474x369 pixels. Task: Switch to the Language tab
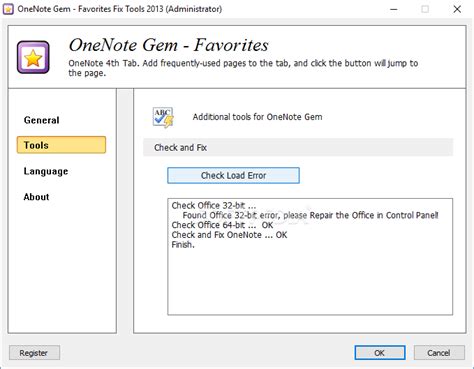point(46,171)
